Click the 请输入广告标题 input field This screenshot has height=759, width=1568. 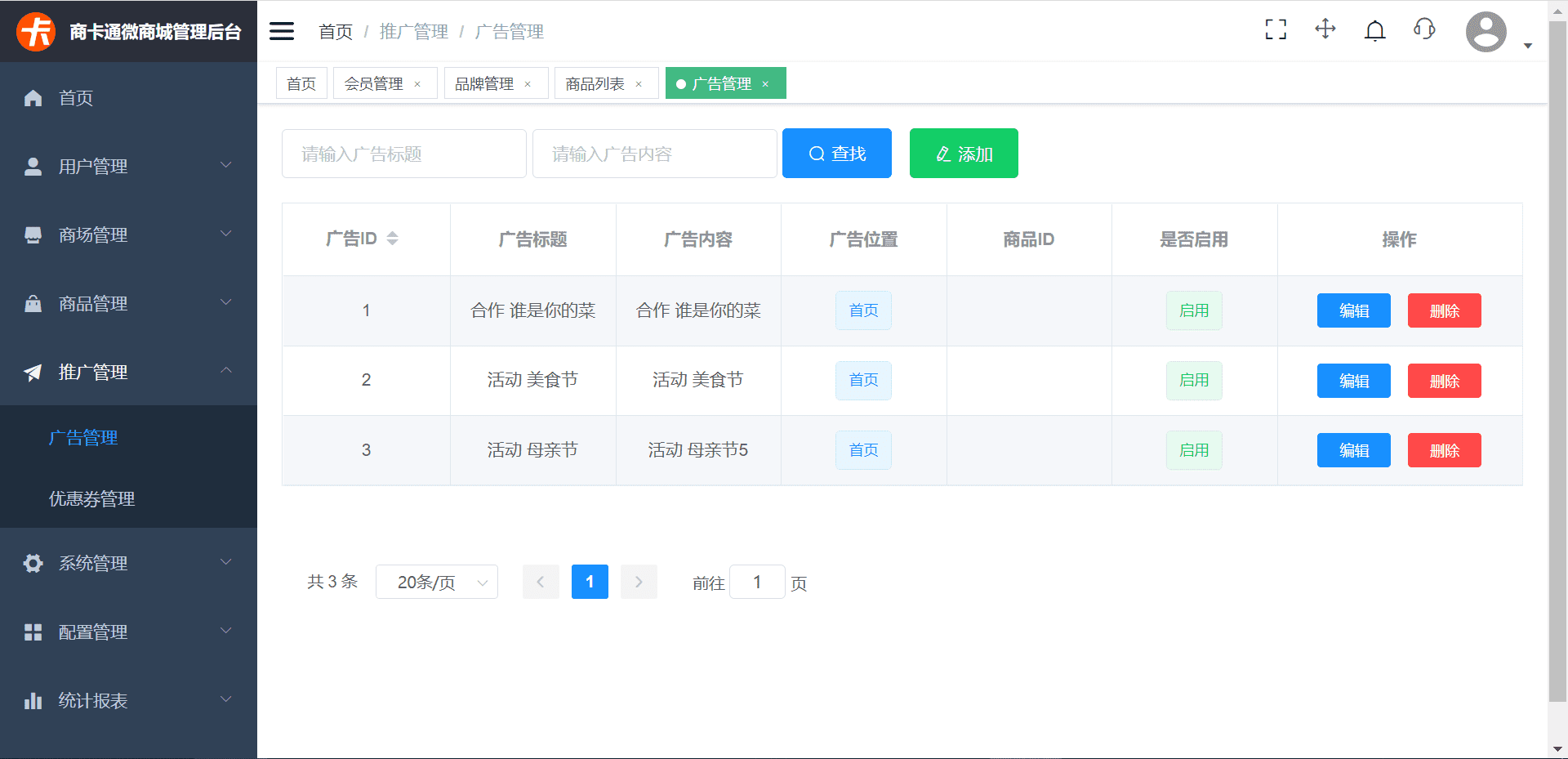[403, 154]
